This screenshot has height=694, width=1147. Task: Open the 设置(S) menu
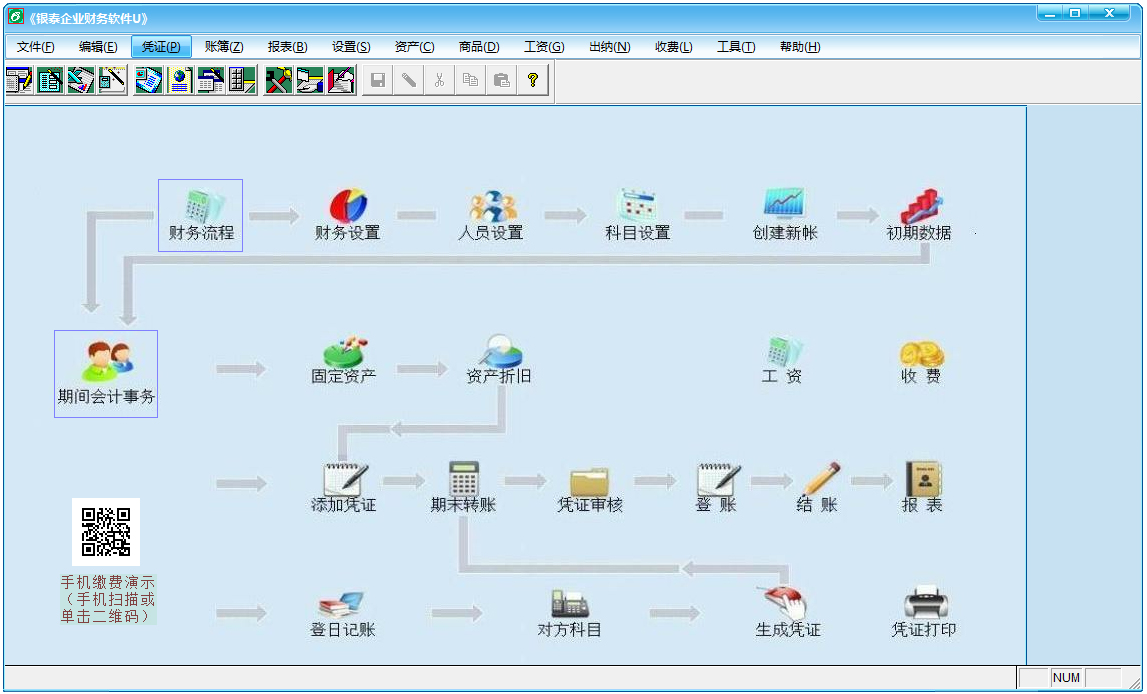click(351, 47)
